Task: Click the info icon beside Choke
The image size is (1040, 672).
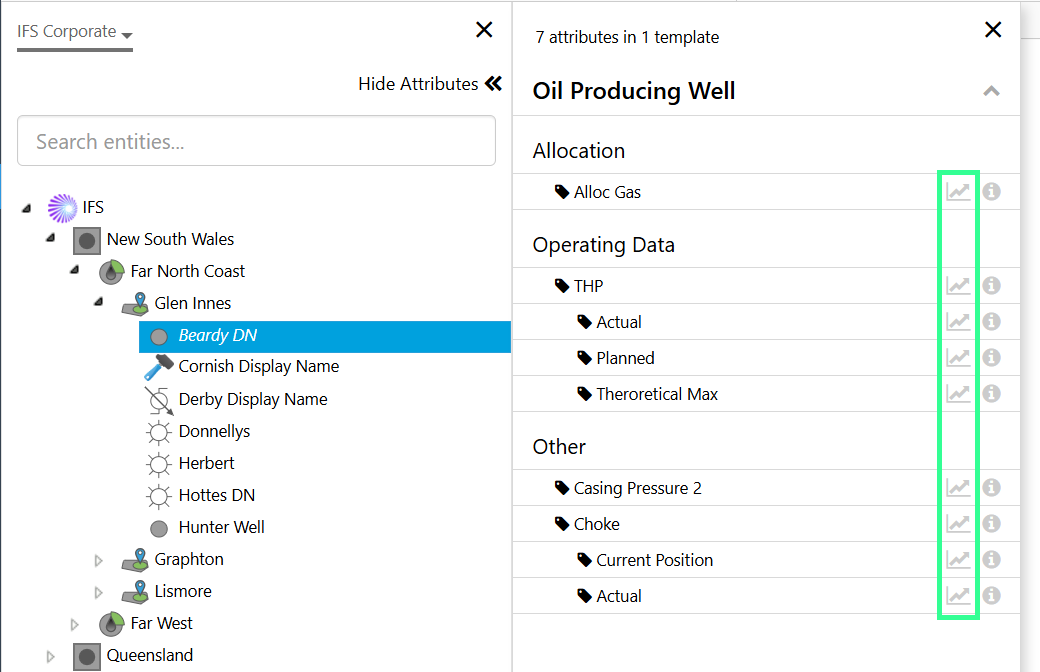Action: pyautogui.click(x=990, y=523)
